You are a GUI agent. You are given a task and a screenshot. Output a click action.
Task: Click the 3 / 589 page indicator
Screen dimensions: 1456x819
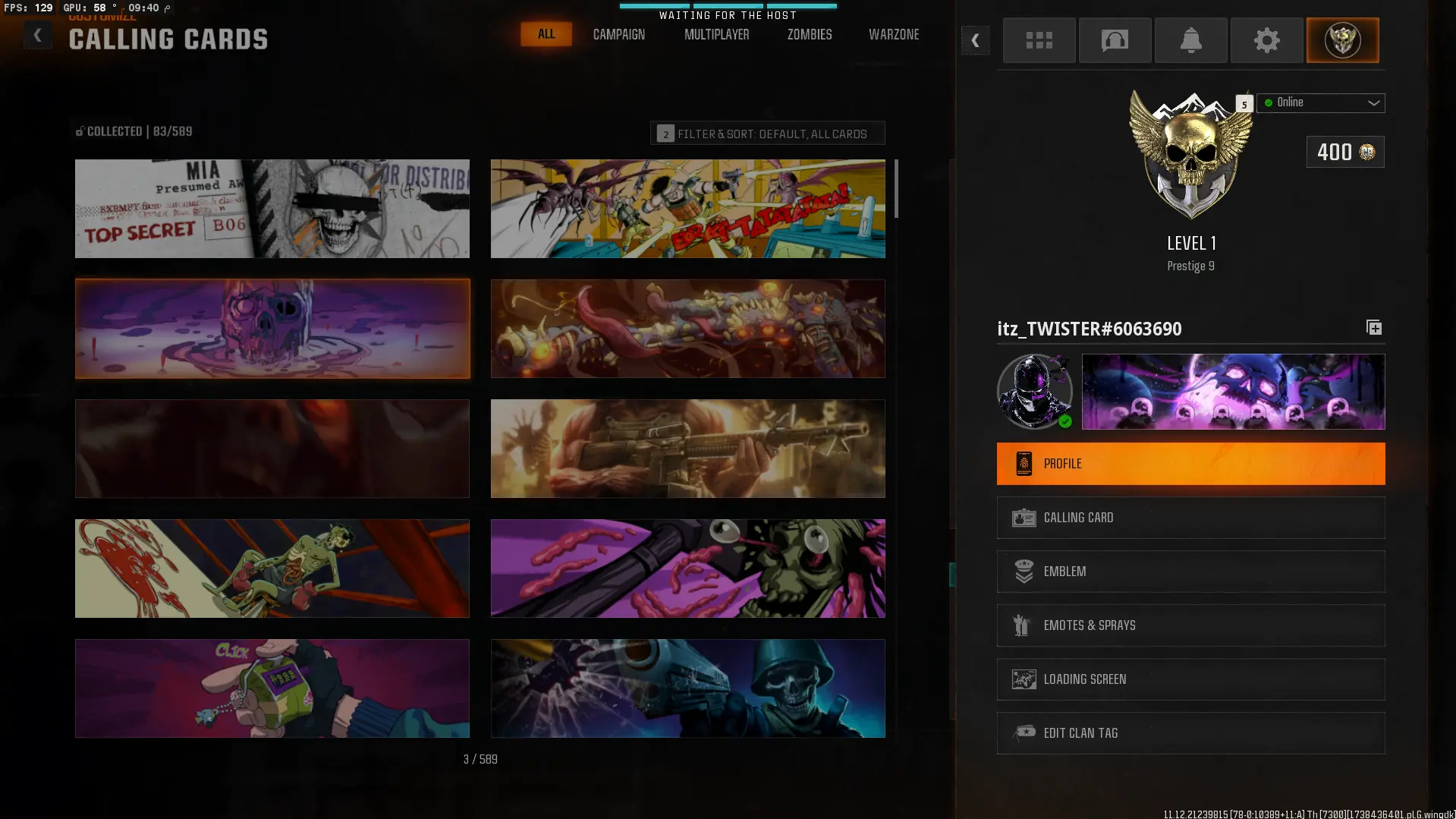[480, 759]
